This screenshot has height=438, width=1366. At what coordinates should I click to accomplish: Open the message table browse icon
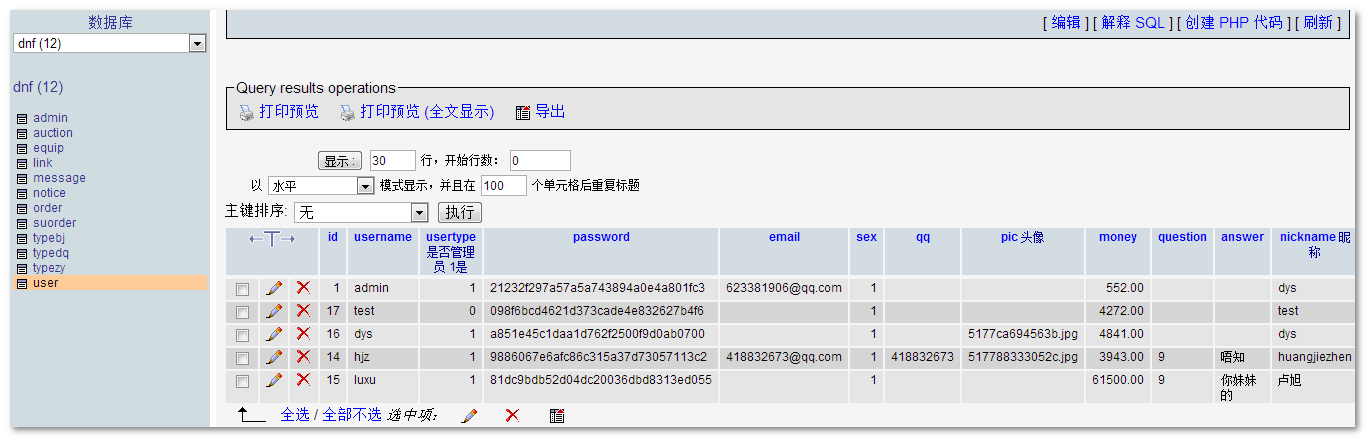22,178
